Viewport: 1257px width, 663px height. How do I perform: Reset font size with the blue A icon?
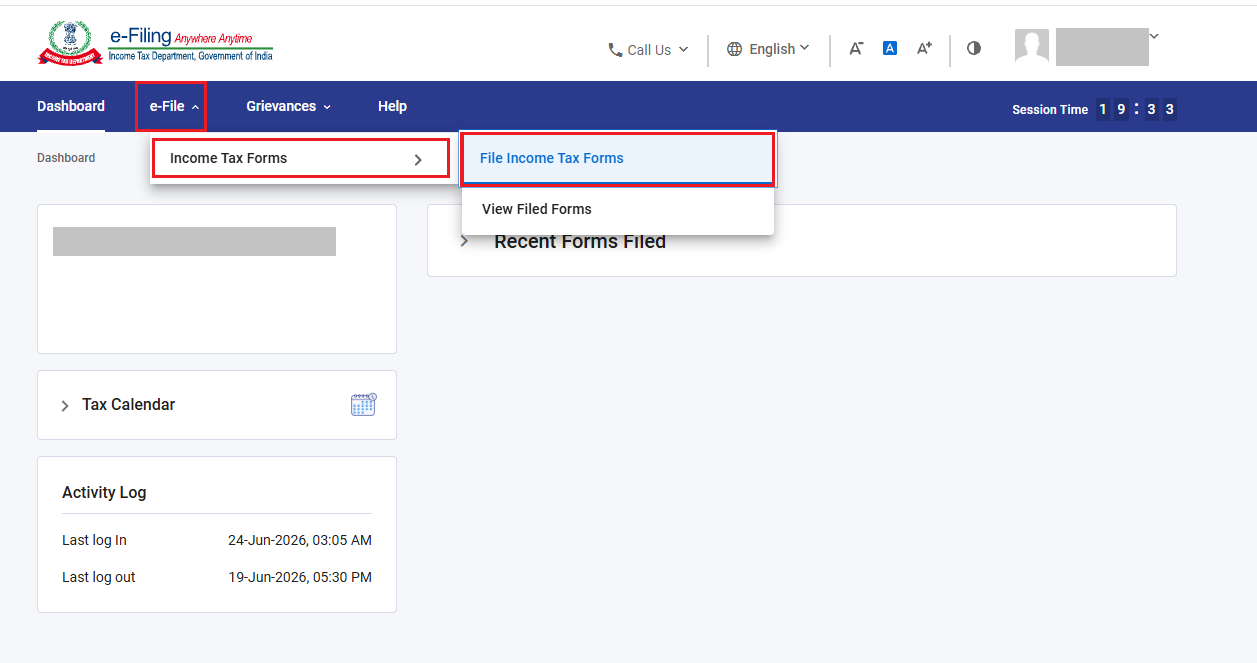point(890,48)
